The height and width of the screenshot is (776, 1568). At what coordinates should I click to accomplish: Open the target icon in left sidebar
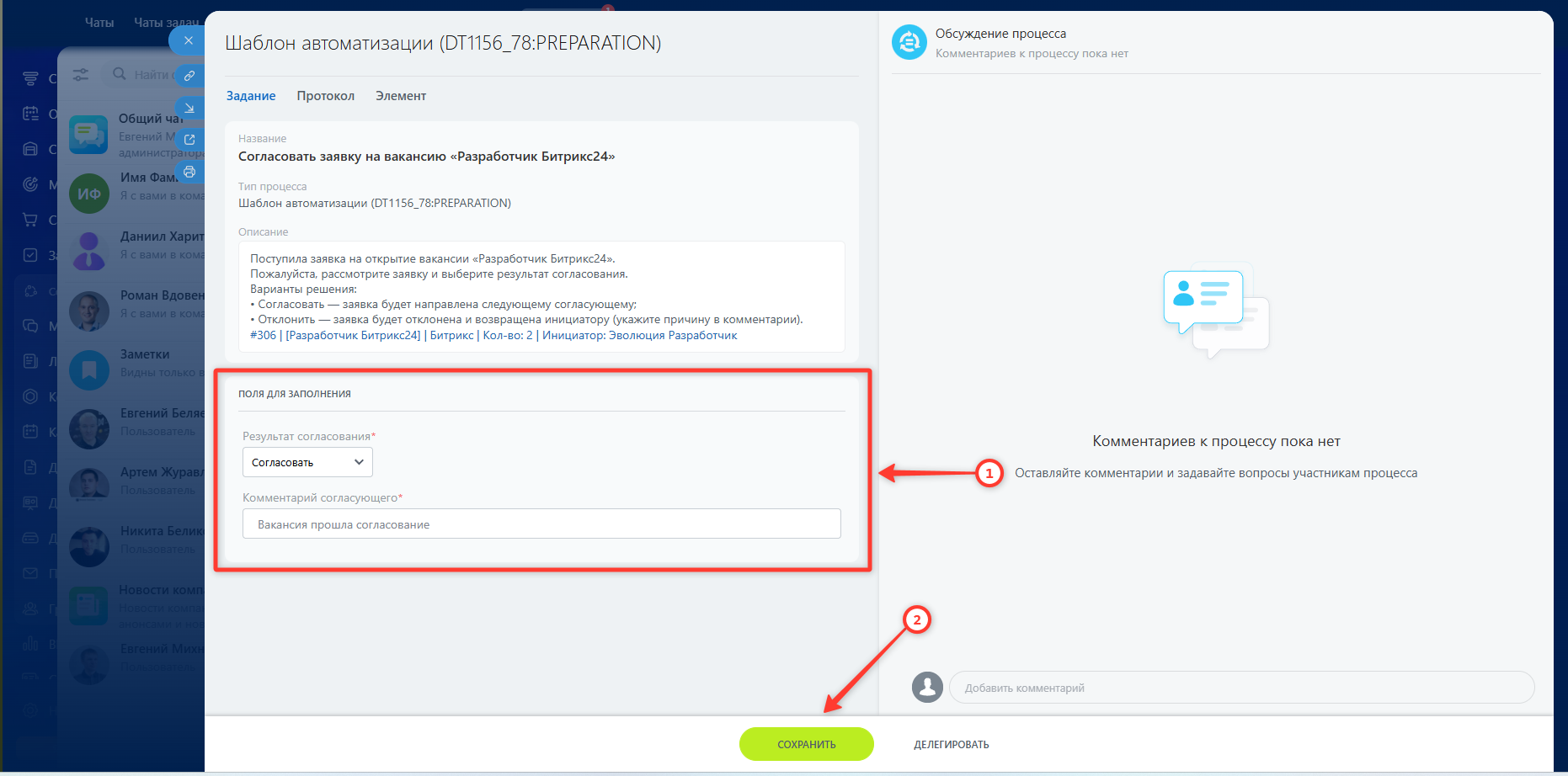click(x=30, y=184)
